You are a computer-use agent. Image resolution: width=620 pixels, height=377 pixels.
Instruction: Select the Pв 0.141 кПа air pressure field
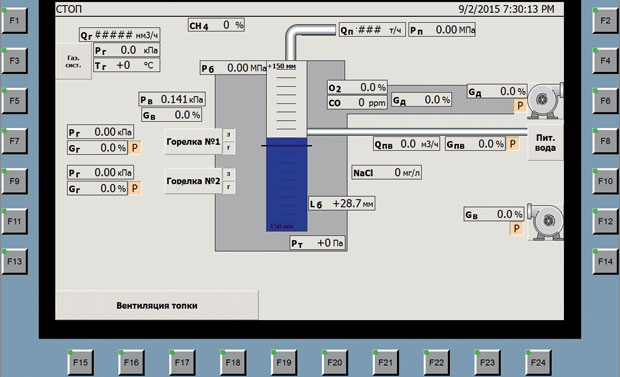pyautogui.click(x=172, y=99)
